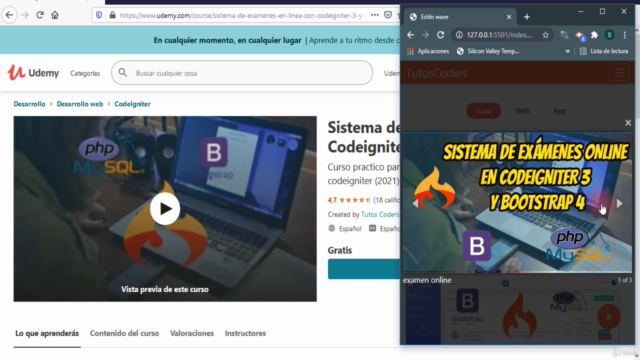Open the Chrome extensions puzzle icon
This screenshot has height=360, width=640.
click(x=594, y=35)
